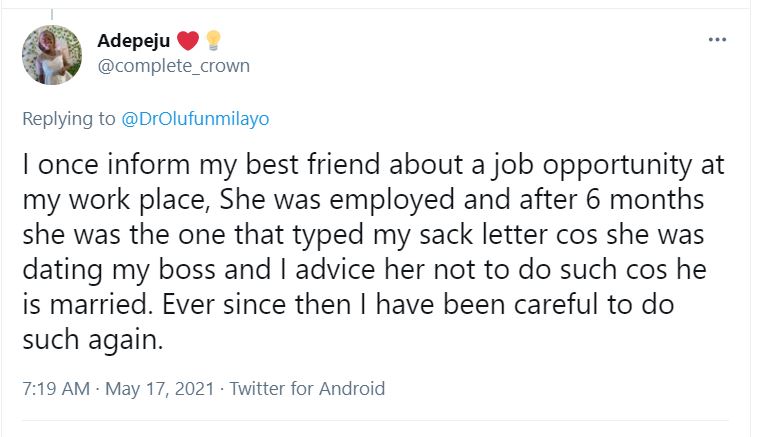Click the red heart emoji beside Adepeju

(188, 41)
